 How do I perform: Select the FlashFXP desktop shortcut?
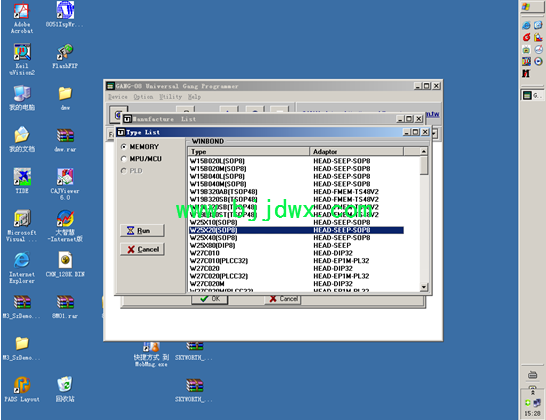click(65, 56)
